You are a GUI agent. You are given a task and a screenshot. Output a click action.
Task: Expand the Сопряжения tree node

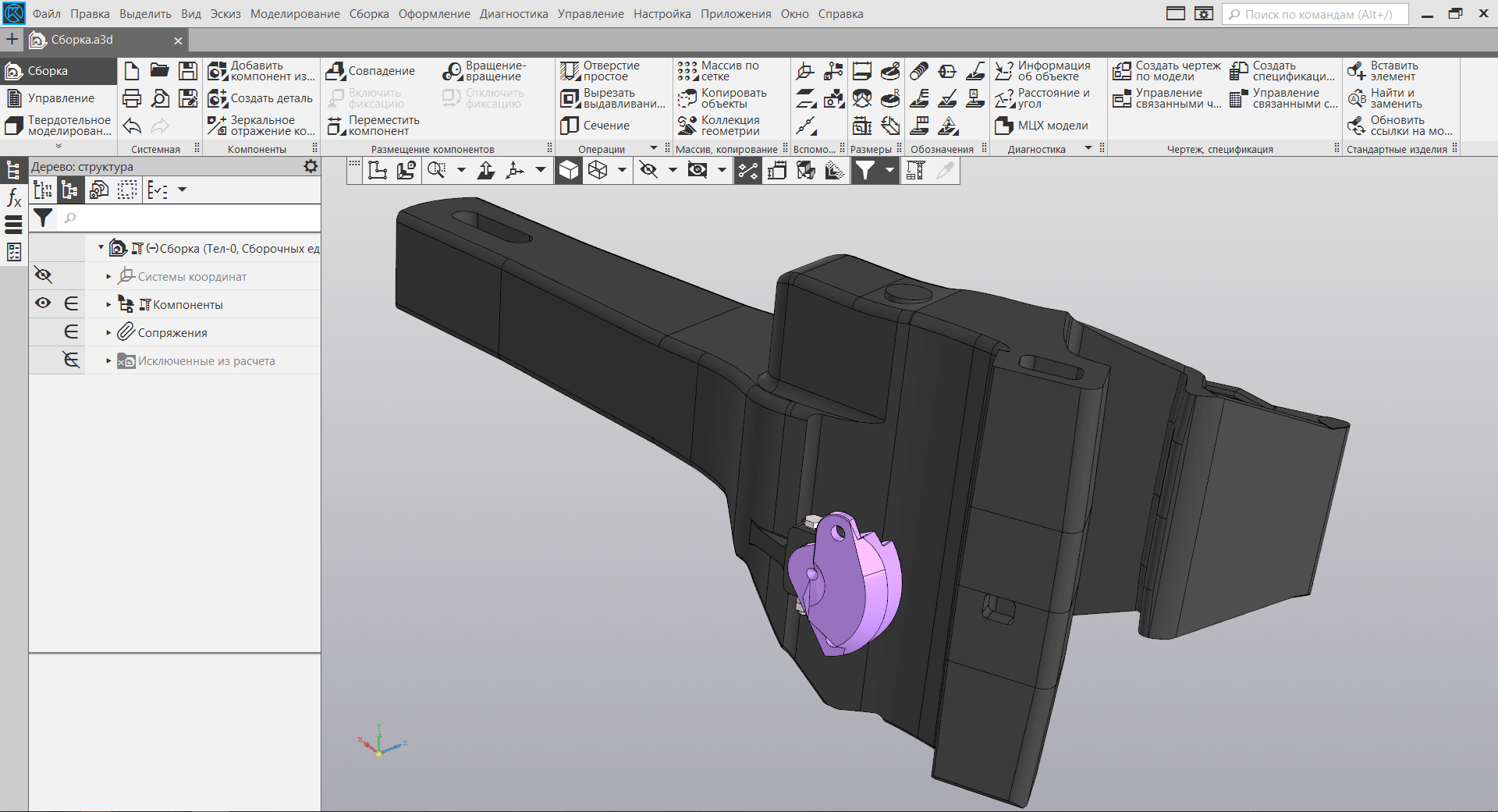pos(108,333)
